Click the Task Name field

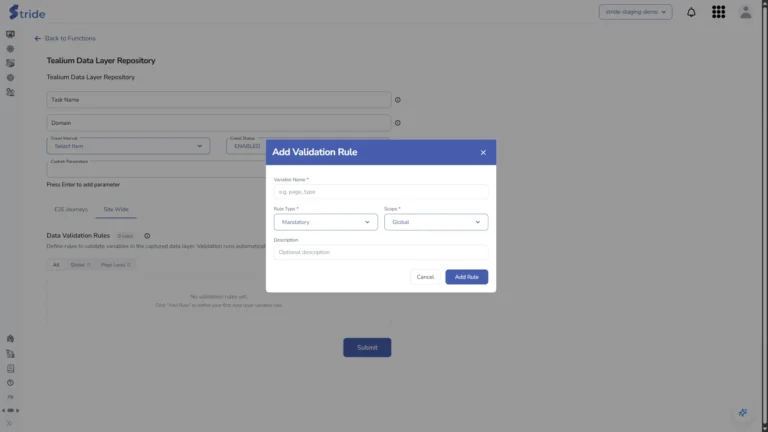click(218, 99)
